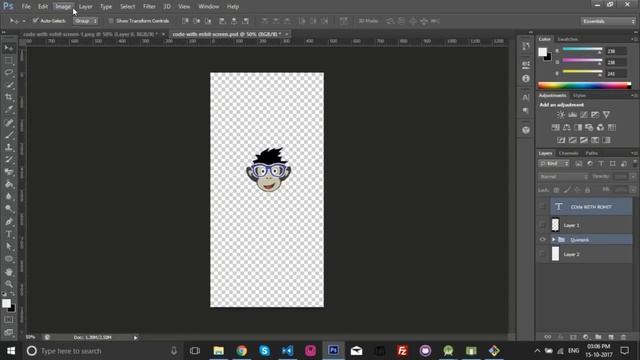Hide the group layer using its eye icon
The width and height of the screenshot is (640, 360).
point(542,240)
